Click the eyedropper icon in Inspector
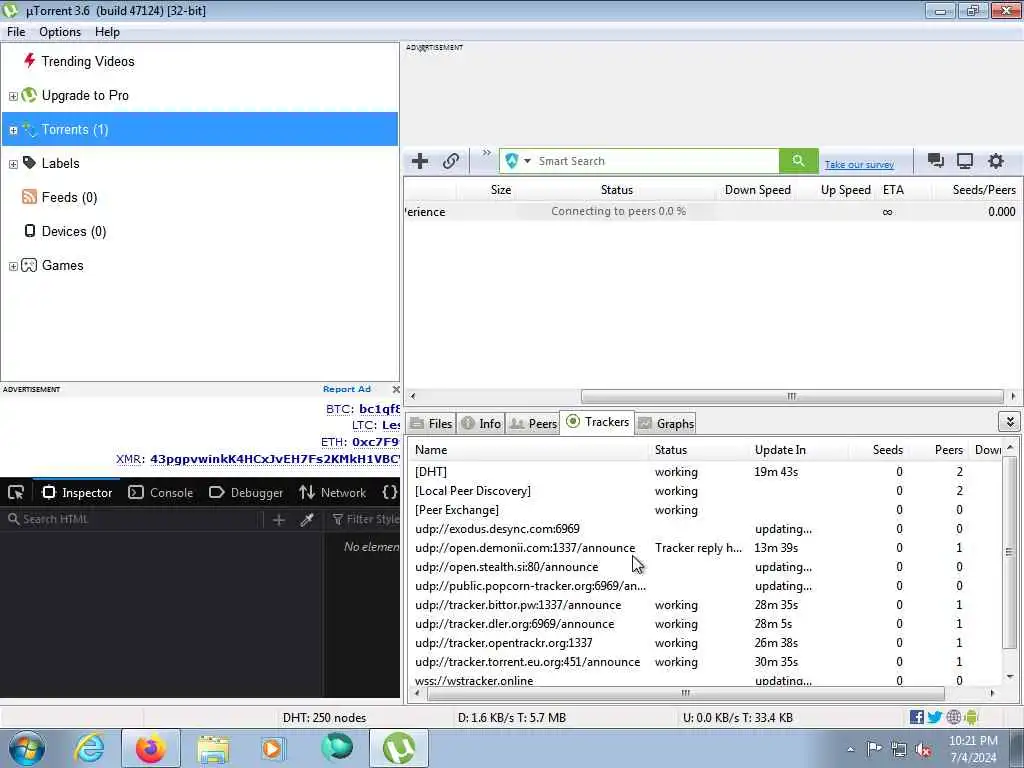 (307, 520)
